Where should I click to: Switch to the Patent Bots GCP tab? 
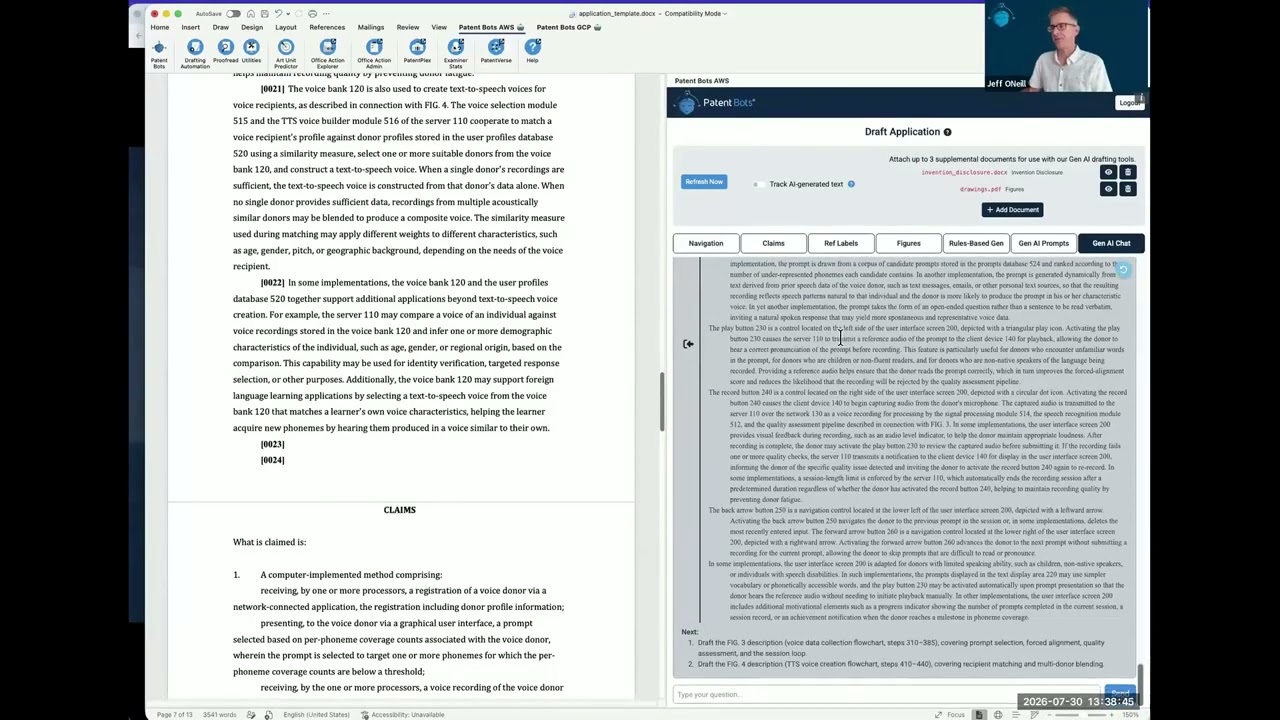coord(568,27)
